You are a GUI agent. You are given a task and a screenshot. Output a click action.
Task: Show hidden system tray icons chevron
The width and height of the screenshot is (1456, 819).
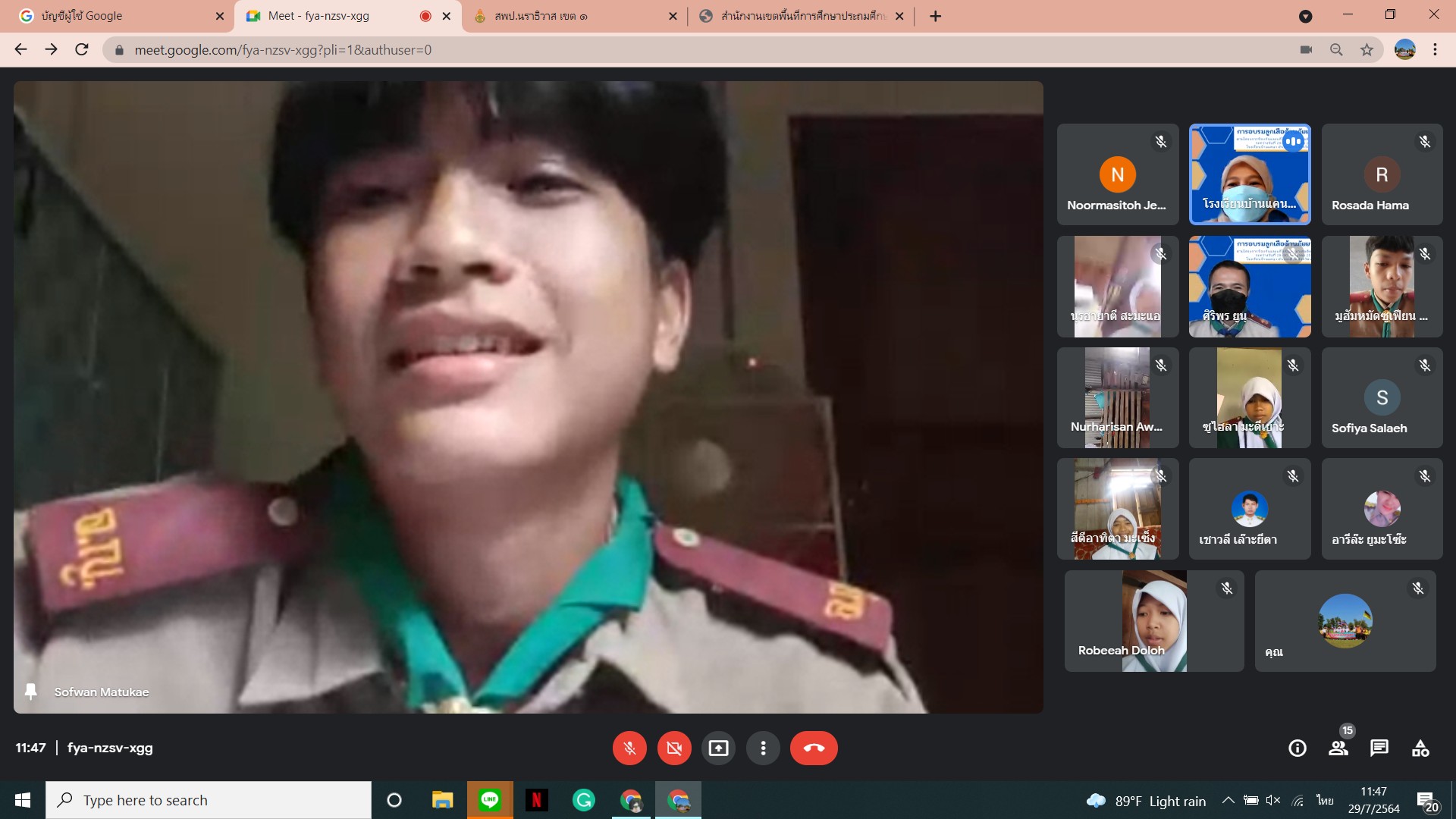coord(1228,800)
